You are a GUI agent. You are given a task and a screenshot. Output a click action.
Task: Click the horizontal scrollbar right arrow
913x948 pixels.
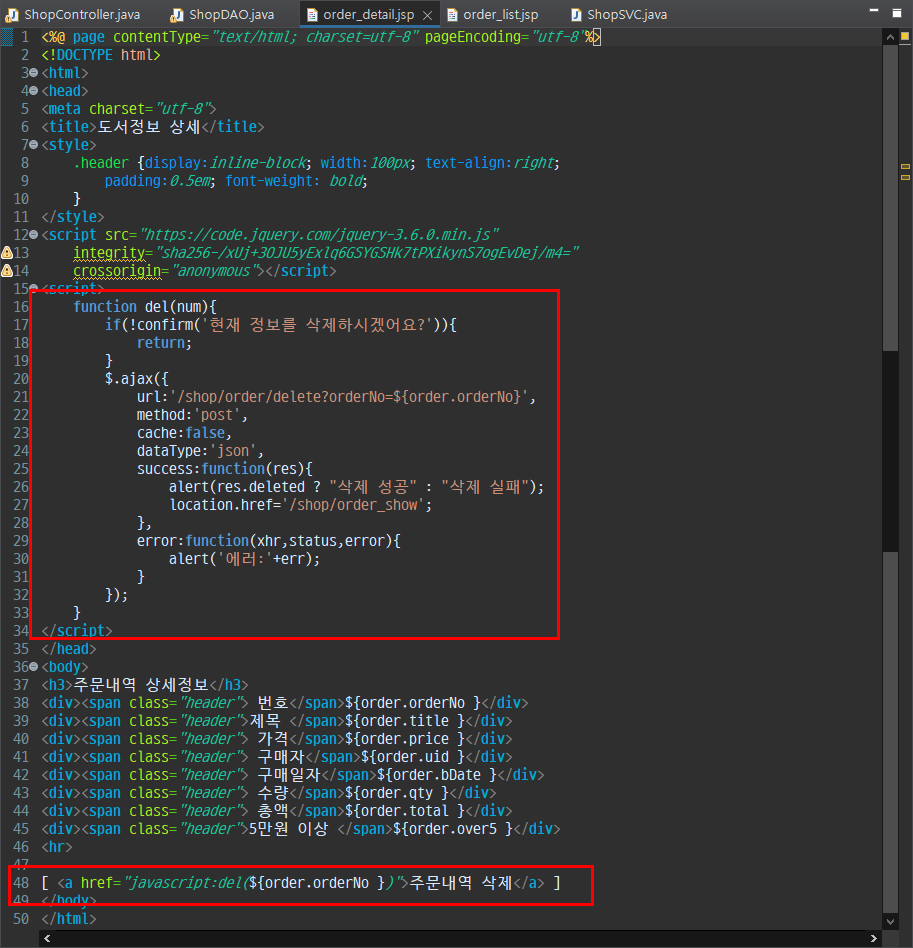point(874,938)
